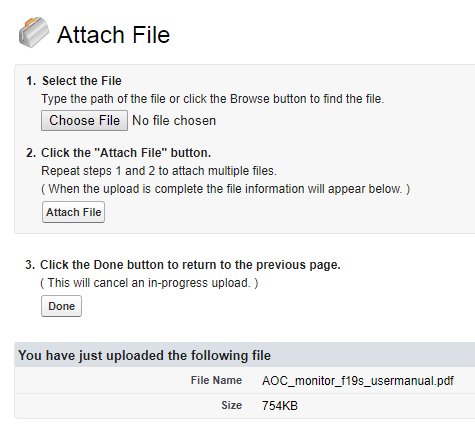The image size is (475, 426).
Task: Click the "This will cancel an in-progress upload" note
Action: (x=149, y=283)
